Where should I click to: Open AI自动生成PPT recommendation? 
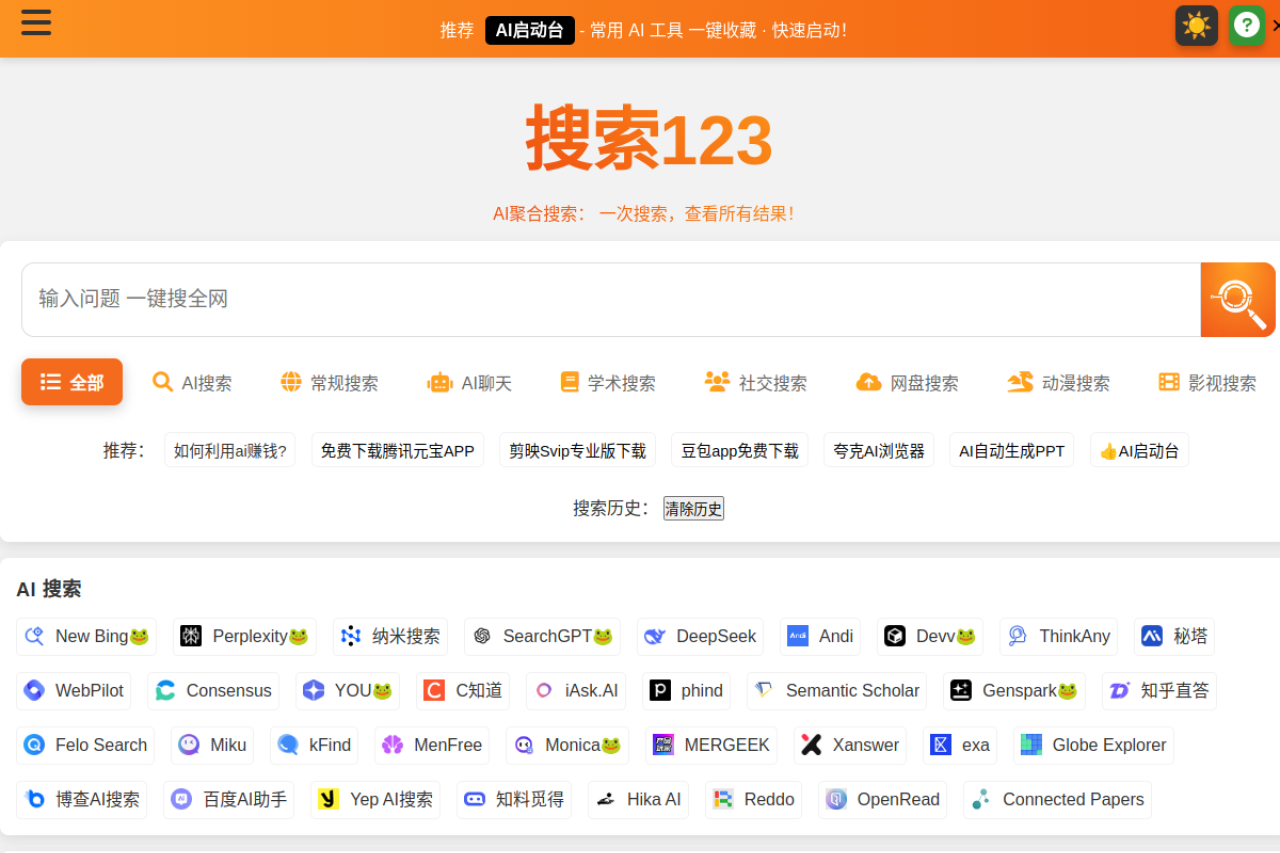(1012, 450)
